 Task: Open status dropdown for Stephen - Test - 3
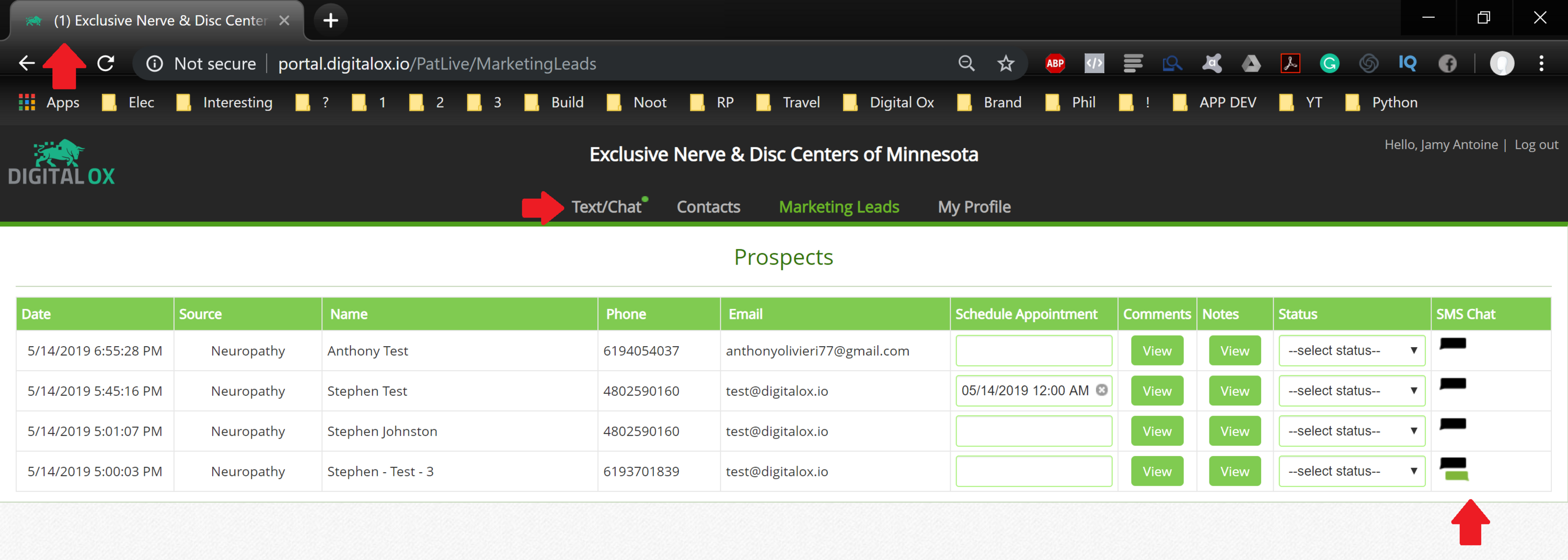tap(1351, 471)
